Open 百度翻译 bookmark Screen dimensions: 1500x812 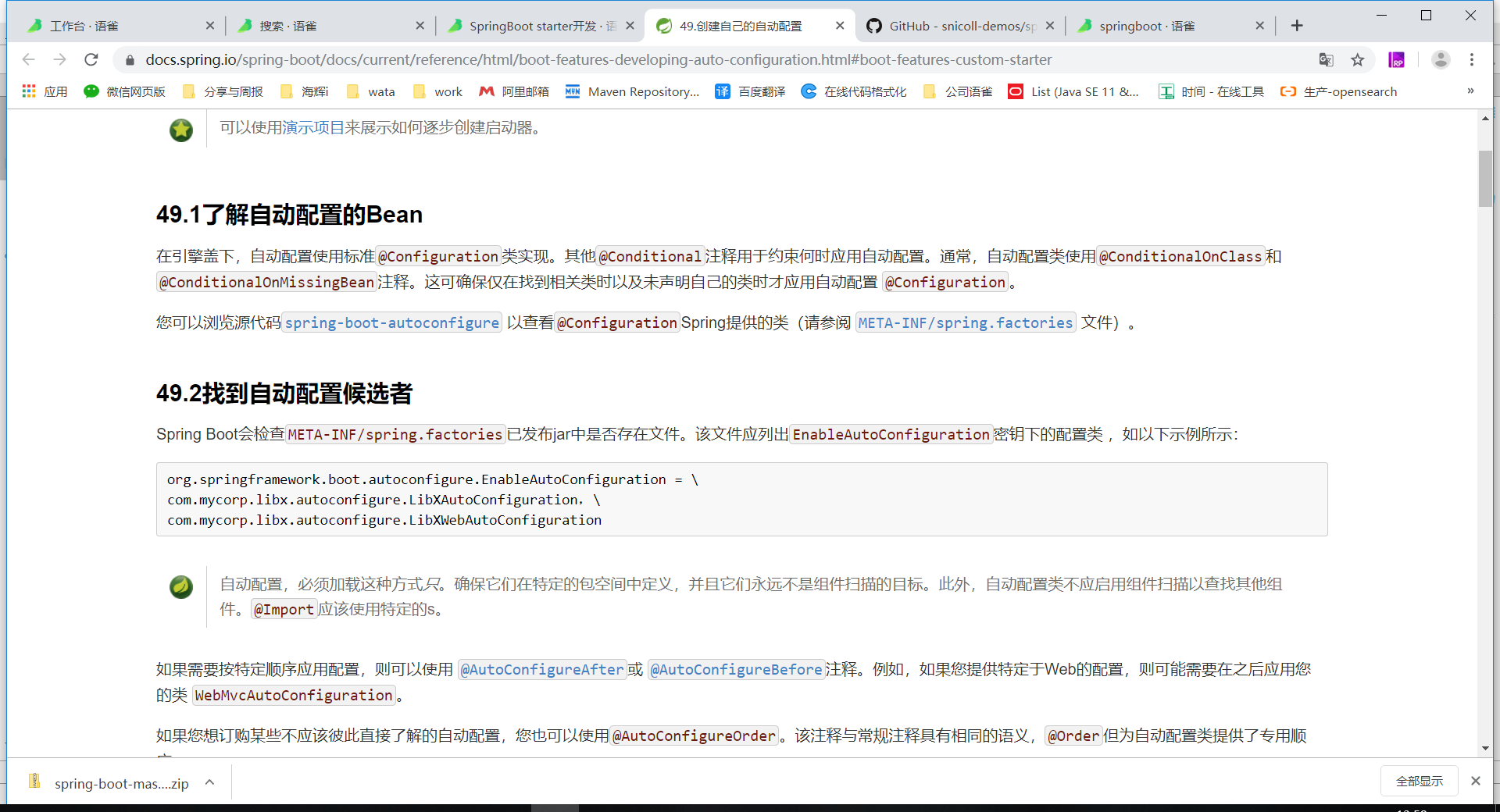click(x=751, y=91)
